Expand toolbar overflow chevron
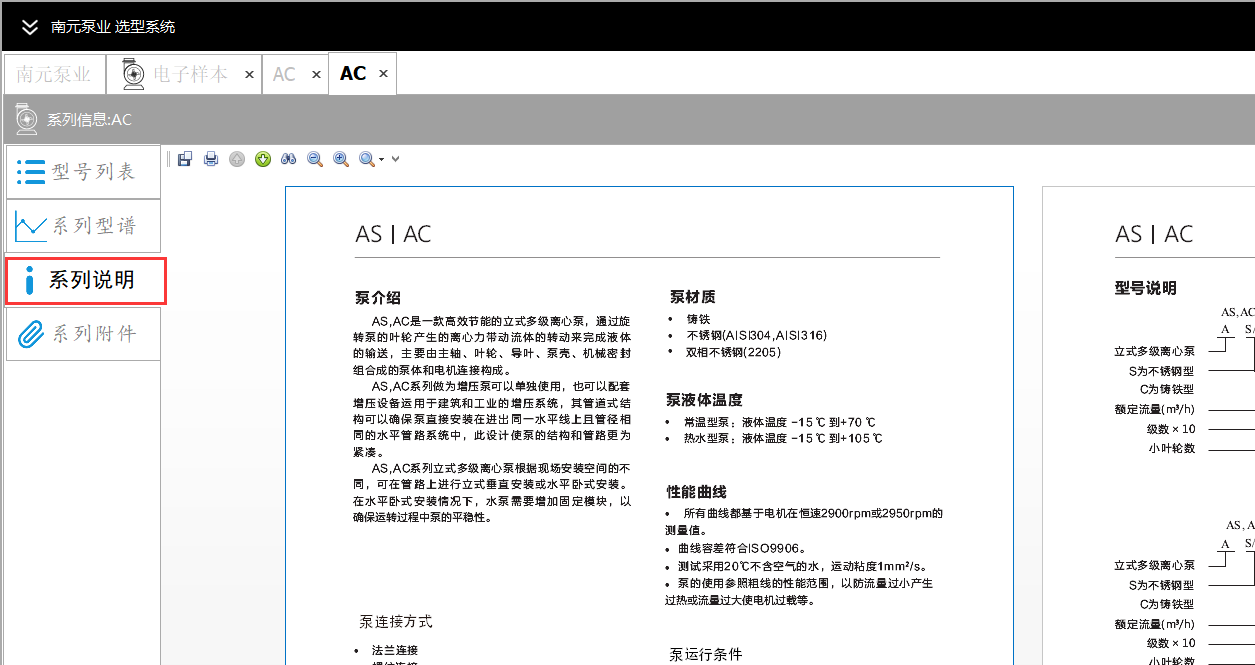The image size is (1255, 665). point(396,159)
